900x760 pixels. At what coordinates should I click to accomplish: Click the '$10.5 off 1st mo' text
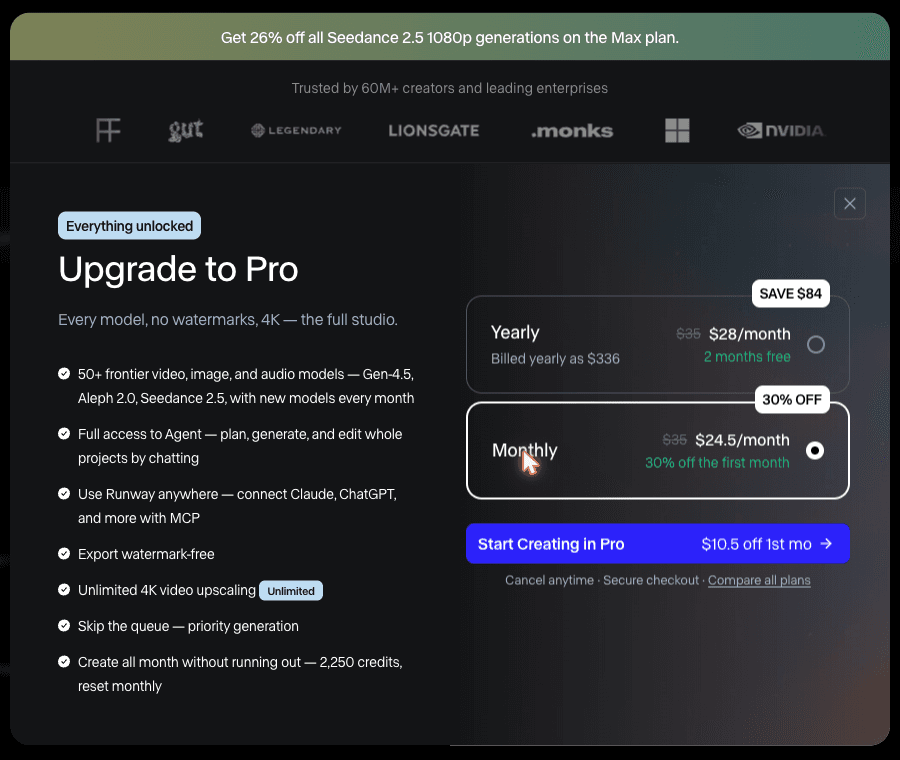(x=756, y=544)
